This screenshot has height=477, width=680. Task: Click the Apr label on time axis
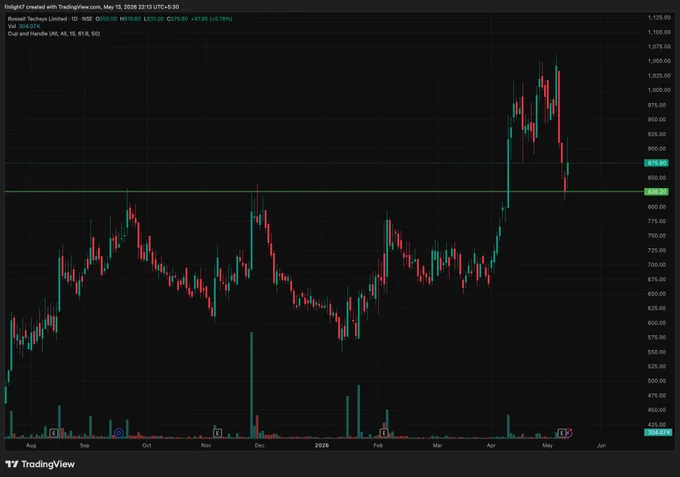tap(491, 445)
